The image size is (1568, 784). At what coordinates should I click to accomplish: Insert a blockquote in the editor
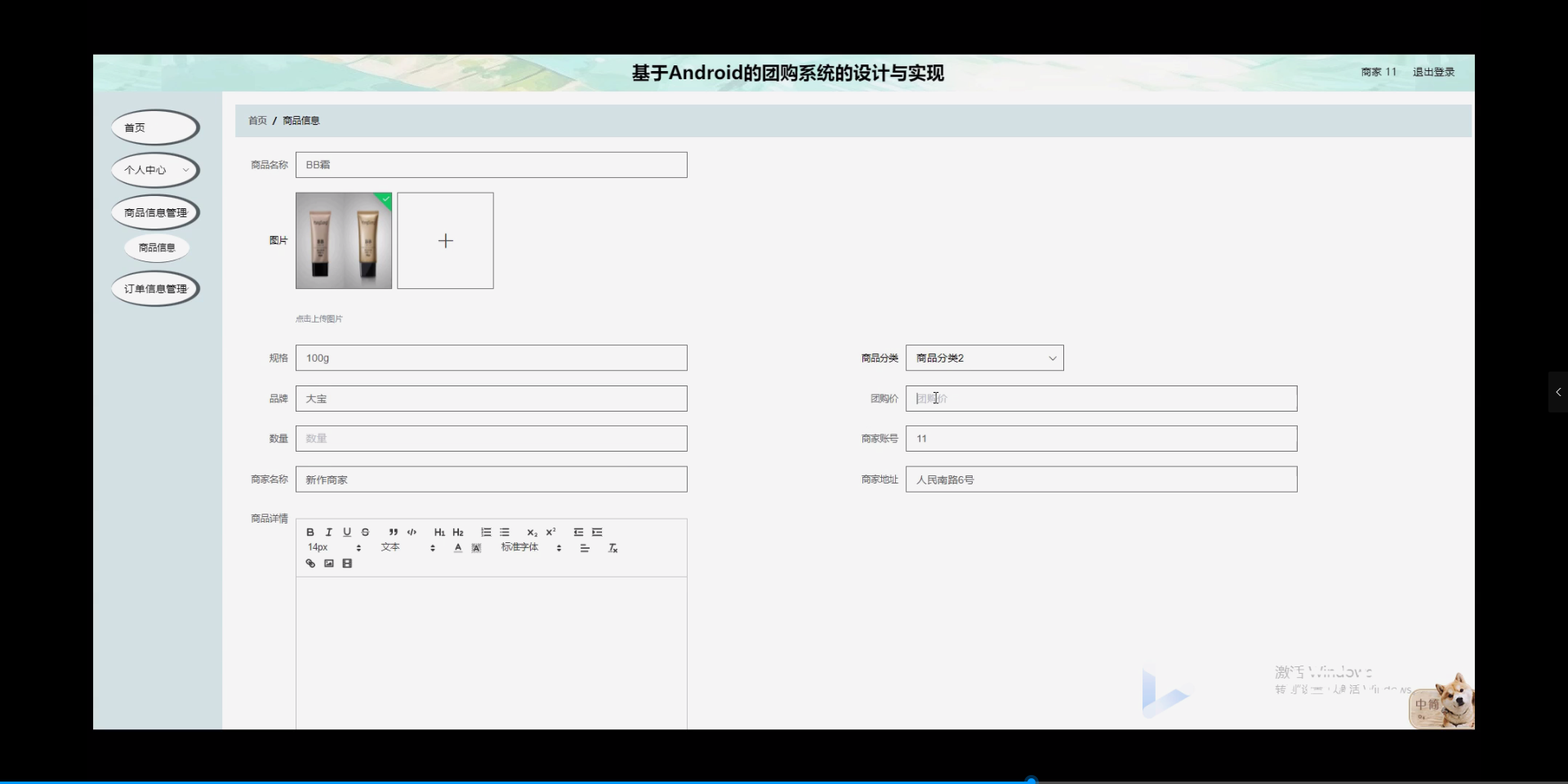[393, 532]
